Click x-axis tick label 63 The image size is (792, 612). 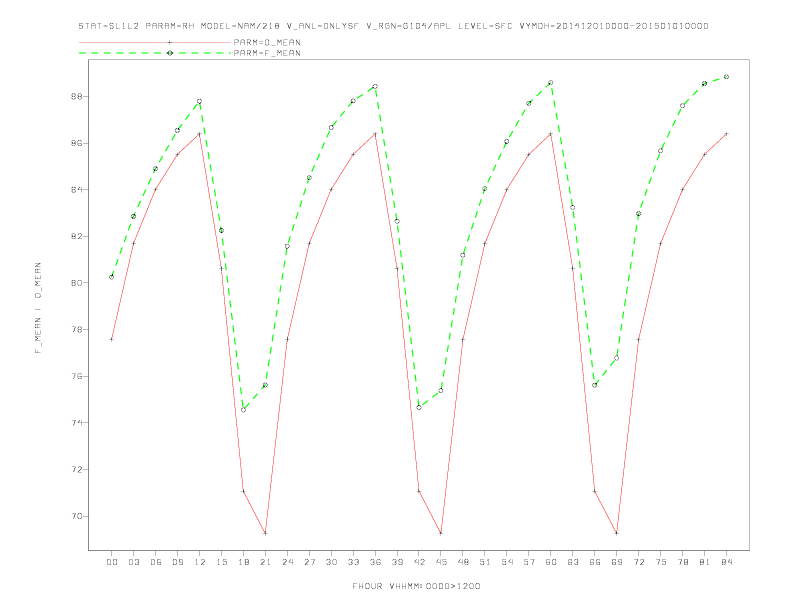point(573,562)
